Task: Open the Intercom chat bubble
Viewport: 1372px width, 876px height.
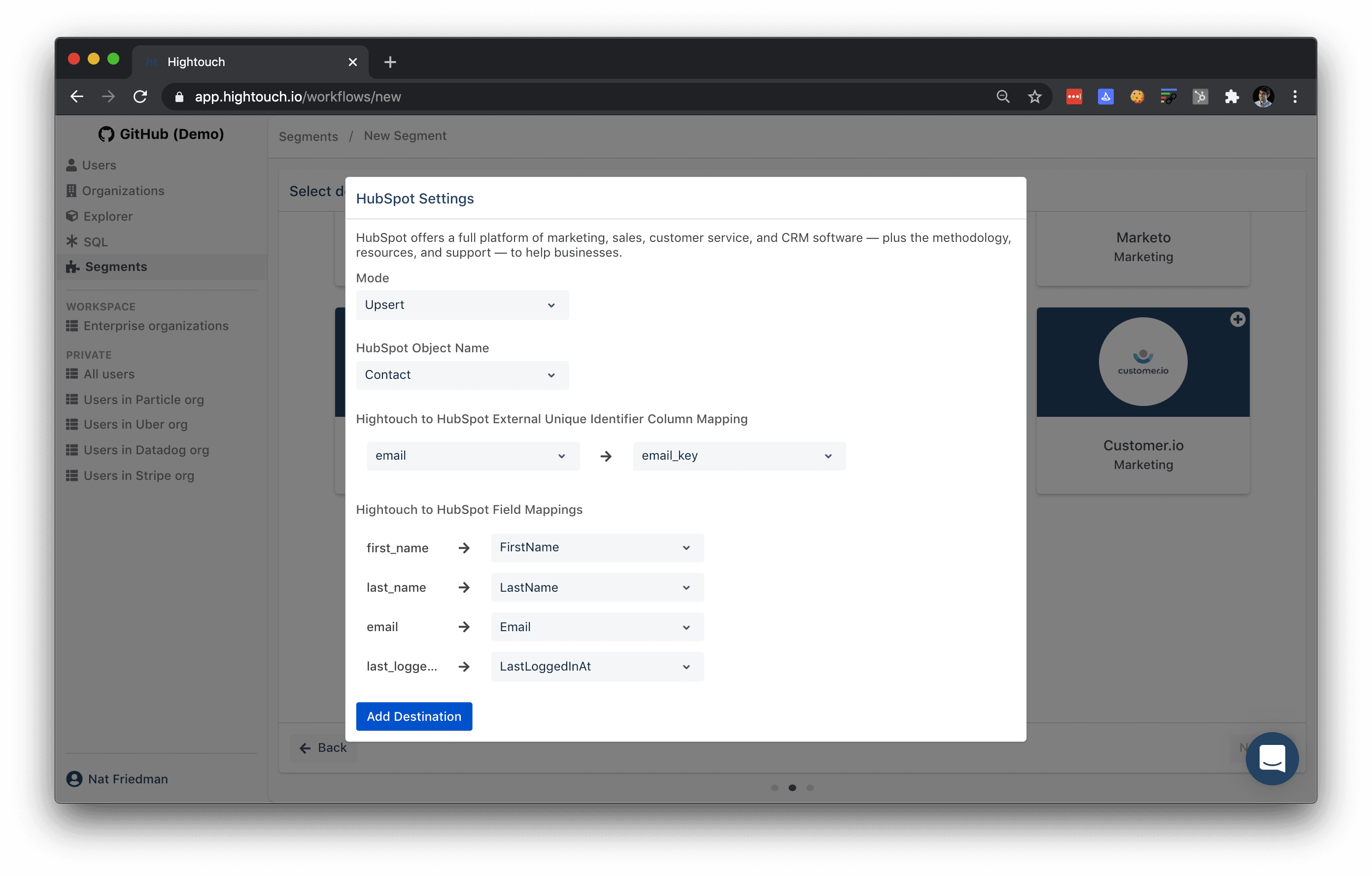Action: pos(1272,759)
